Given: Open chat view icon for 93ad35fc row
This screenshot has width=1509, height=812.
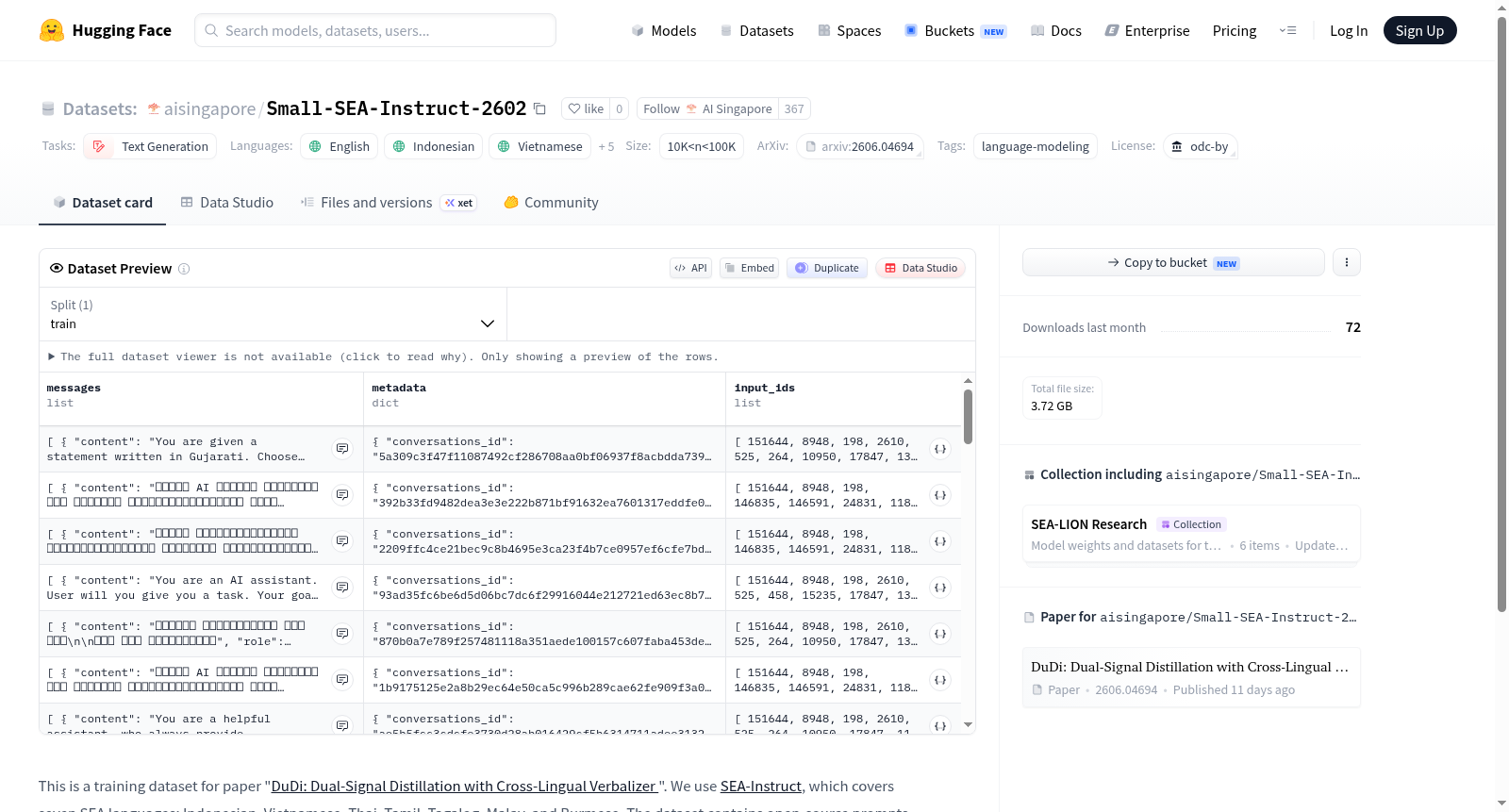Looking at the screenshot, I should (x=342, y=588).
